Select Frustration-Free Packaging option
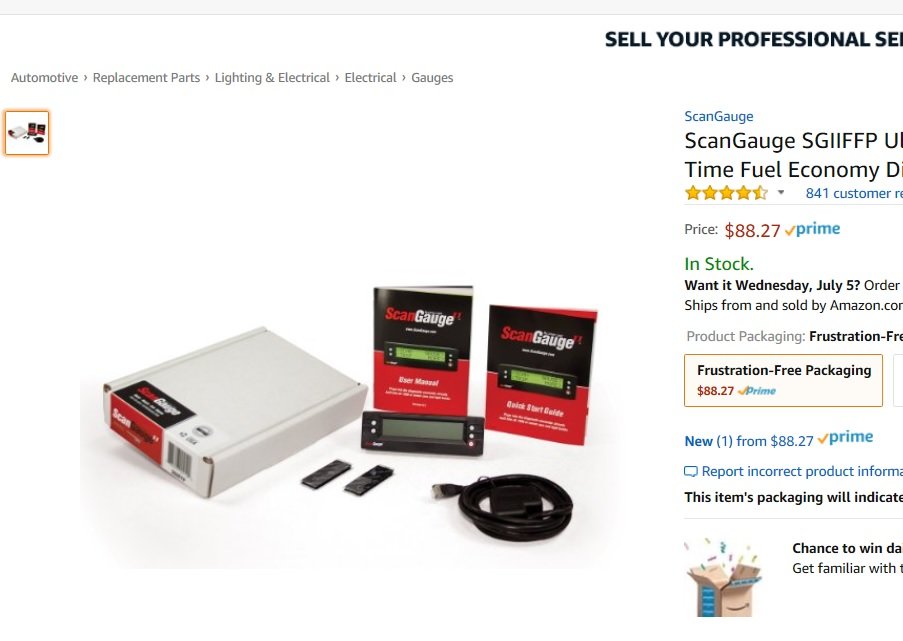The height and width of the screenshot is (641, 903). [783, 381]
